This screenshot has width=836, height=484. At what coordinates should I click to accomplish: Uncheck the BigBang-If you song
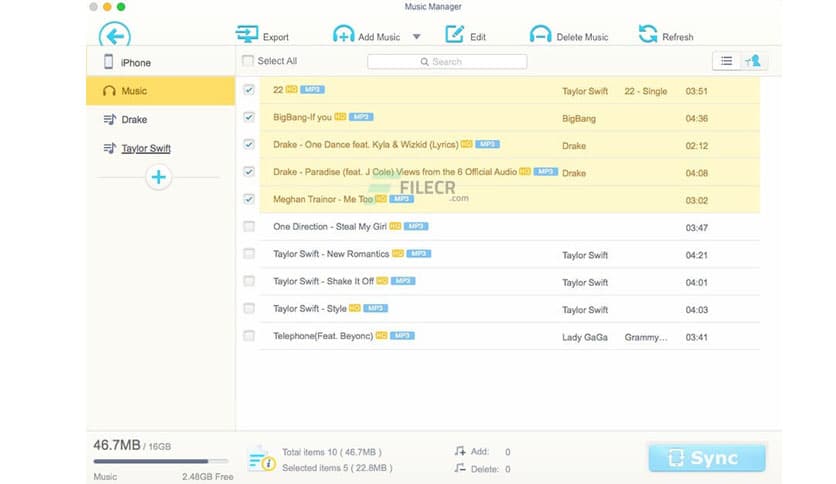click(x=249, y=117)
